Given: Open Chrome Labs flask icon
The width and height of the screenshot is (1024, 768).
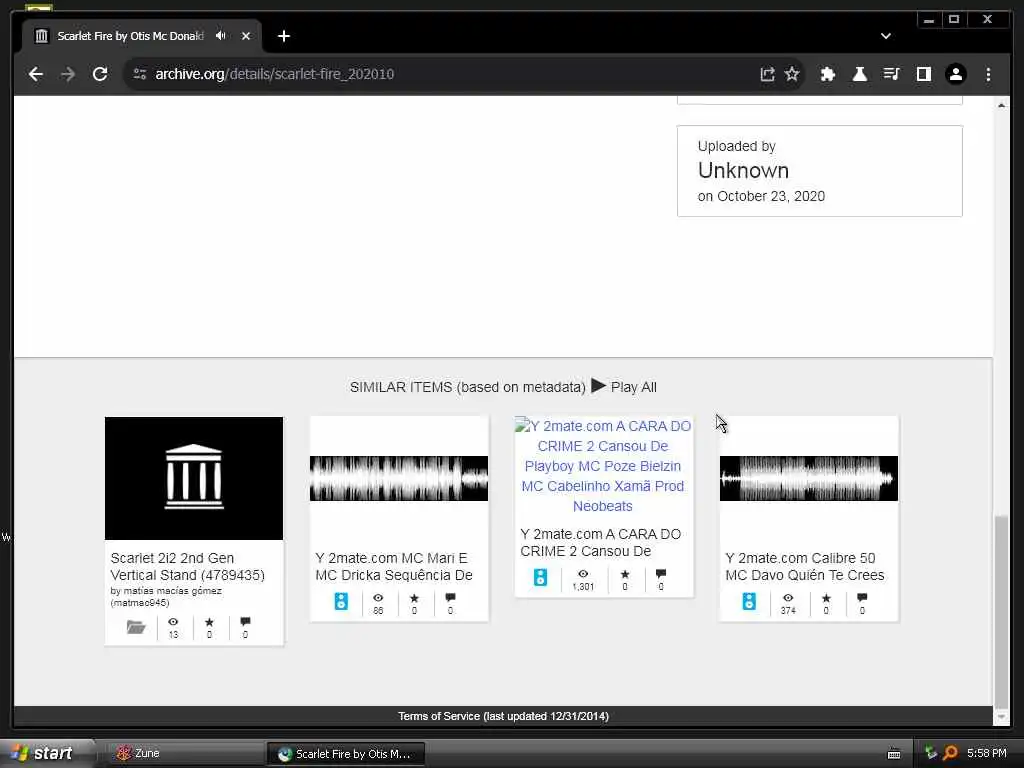Looking at the screenshot, I should pyautogui.click(x=859, y=74).
